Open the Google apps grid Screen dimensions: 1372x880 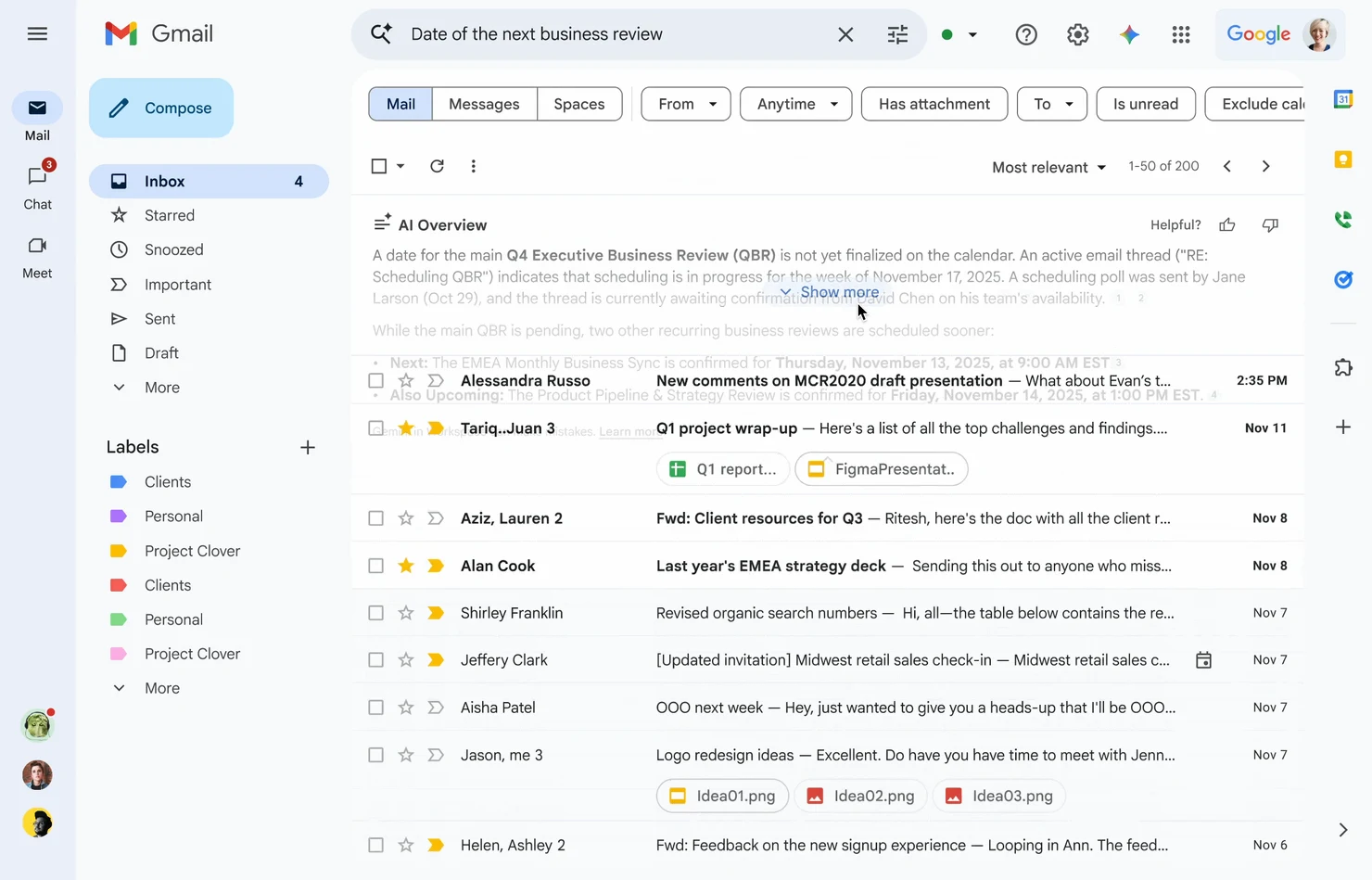(1180, 34)
